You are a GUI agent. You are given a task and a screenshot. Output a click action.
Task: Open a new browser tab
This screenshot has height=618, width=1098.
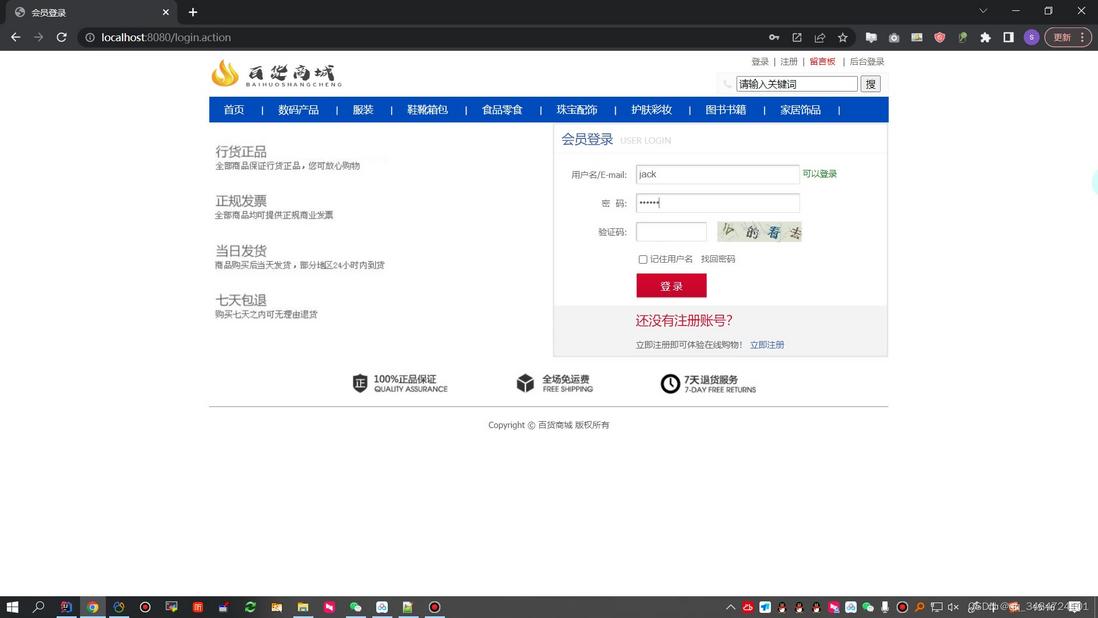[x=193, y=12]
